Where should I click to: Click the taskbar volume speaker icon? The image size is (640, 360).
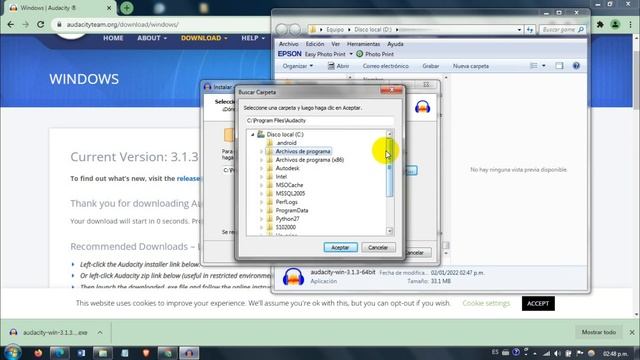(557, 353)
